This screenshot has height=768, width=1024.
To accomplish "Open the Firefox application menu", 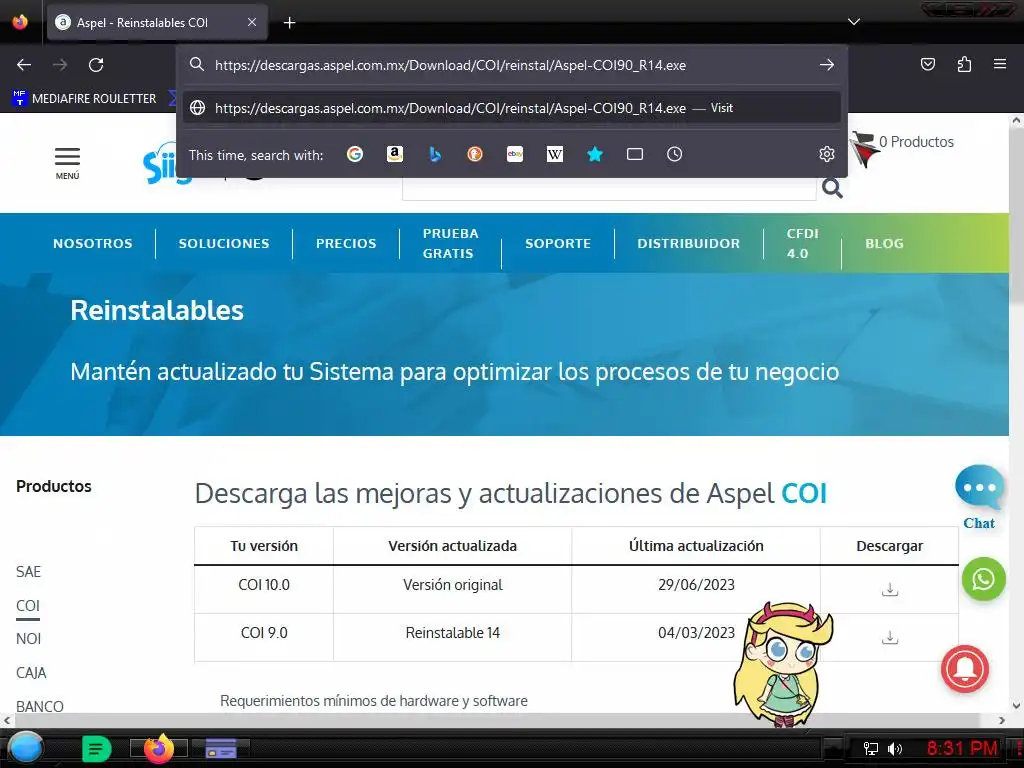I will [x=1000, y=64].
